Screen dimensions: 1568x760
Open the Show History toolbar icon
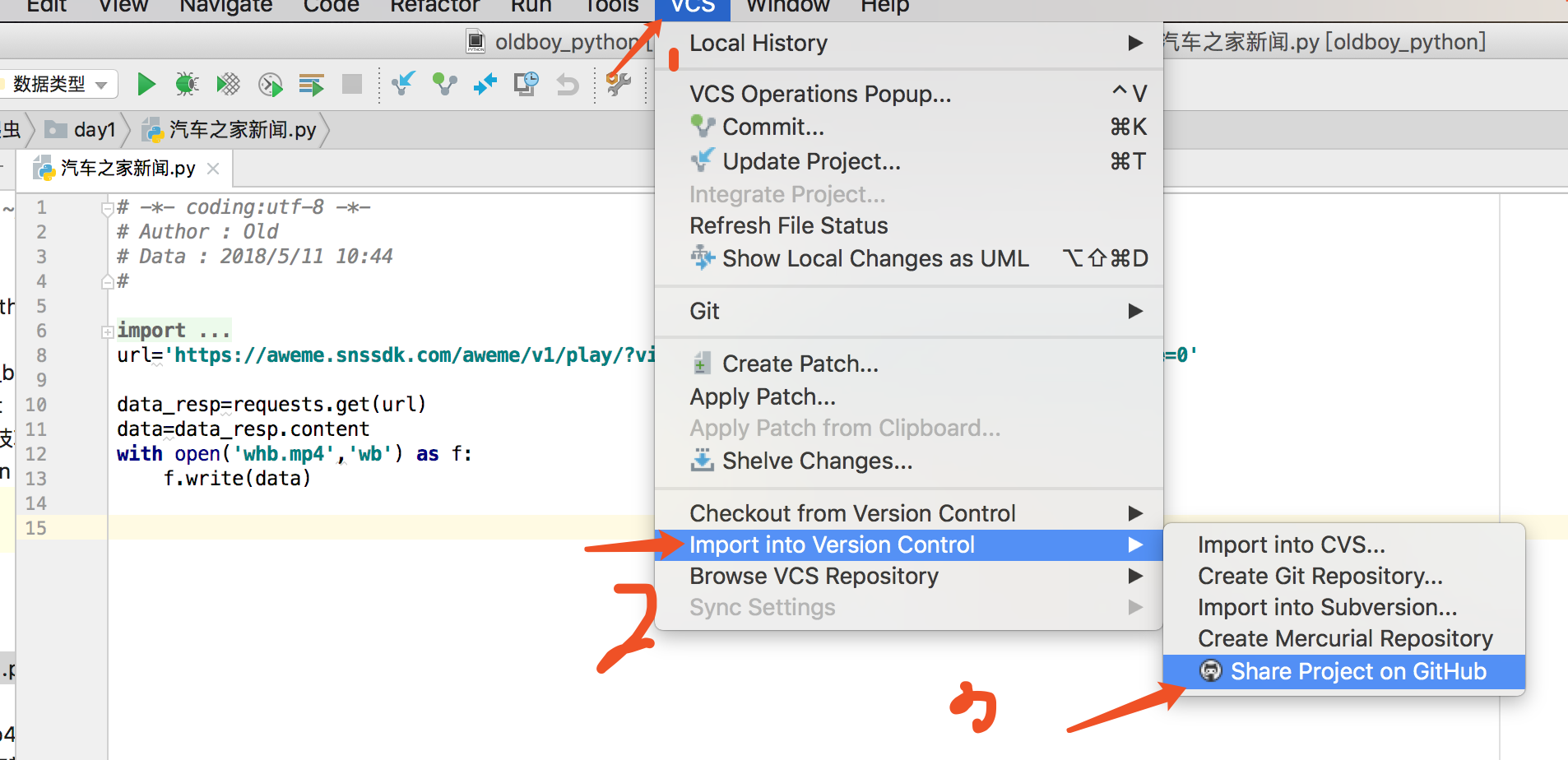(x=527, y=84)
